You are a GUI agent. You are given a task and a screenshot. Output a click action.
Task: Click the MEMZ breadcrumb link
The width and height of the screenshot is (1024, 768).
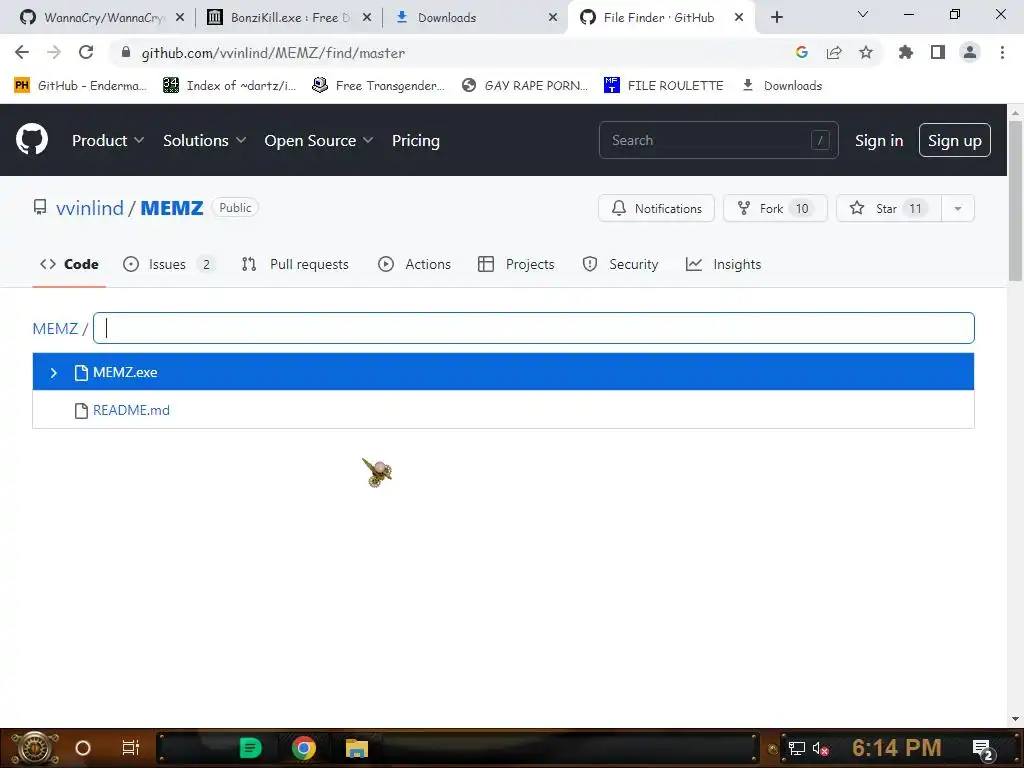55,328
